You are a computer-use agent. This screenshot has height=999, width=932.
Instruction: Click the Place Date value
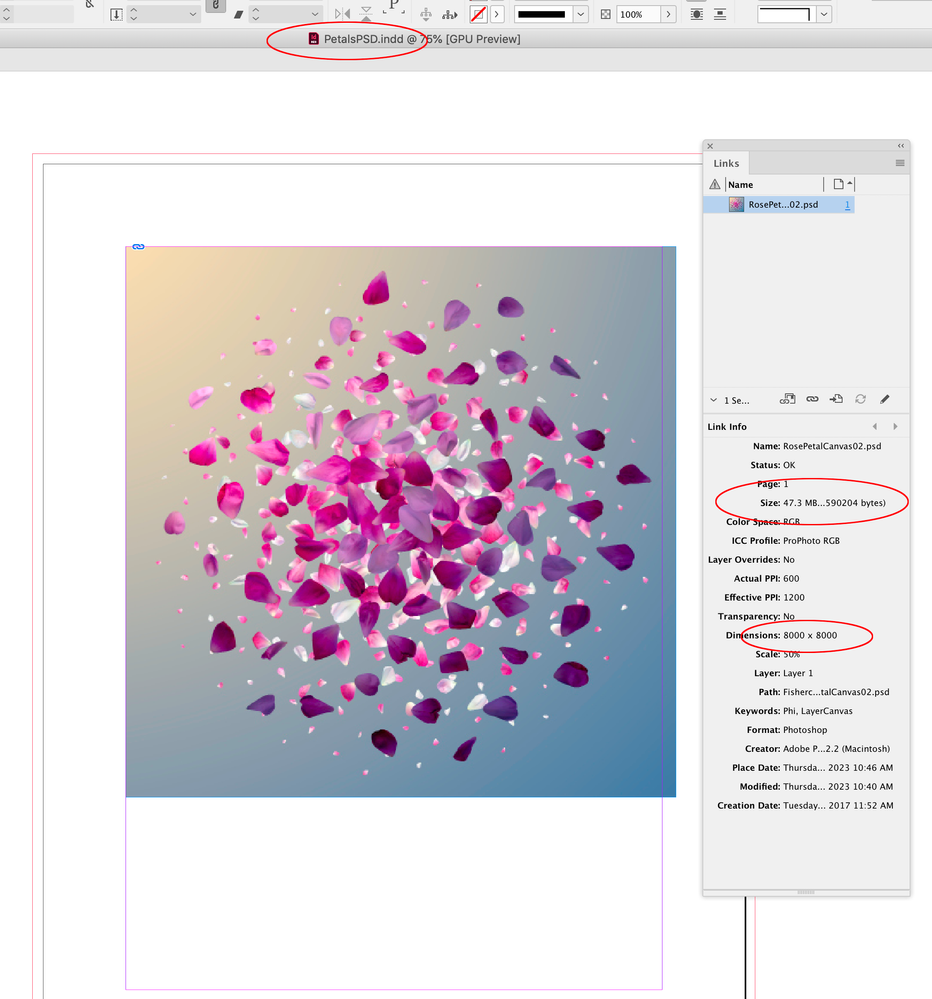click(x=838, y=768)
